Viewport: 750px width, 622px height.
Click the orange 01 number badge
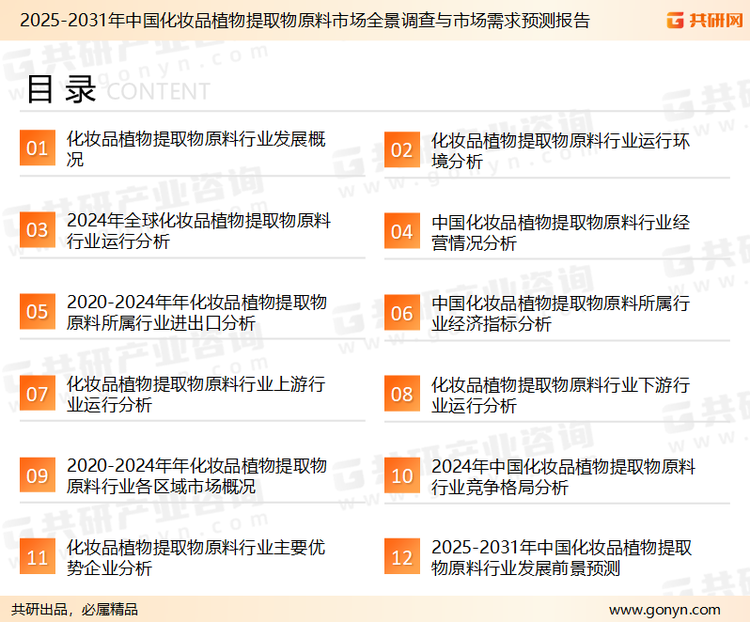pos(37,148)
